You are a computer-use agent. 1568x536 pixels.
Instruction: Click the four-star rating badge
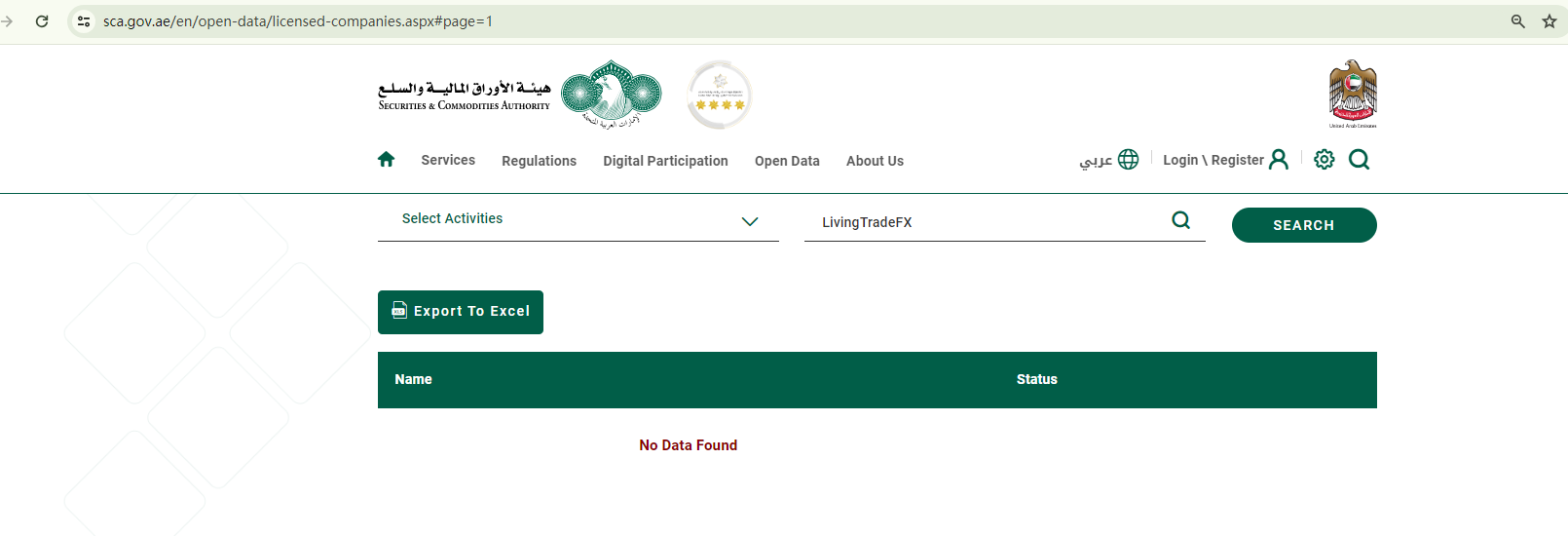click(x=720, y=95)
